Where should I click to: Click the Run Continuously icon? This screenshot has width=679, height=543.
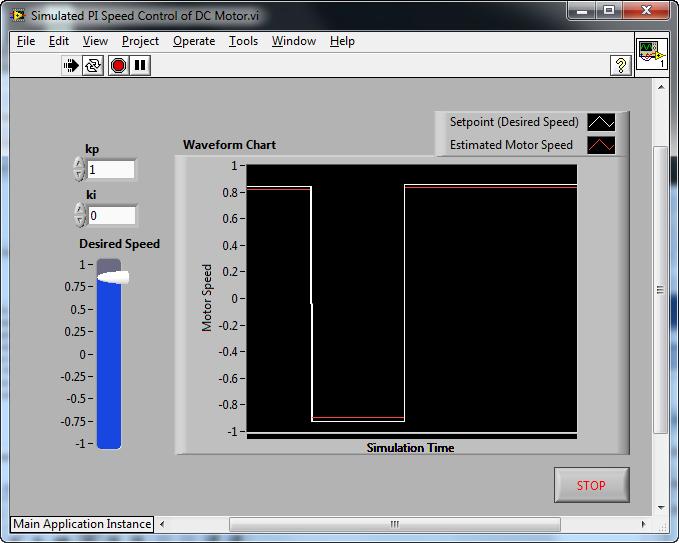(x=94, y=65)
